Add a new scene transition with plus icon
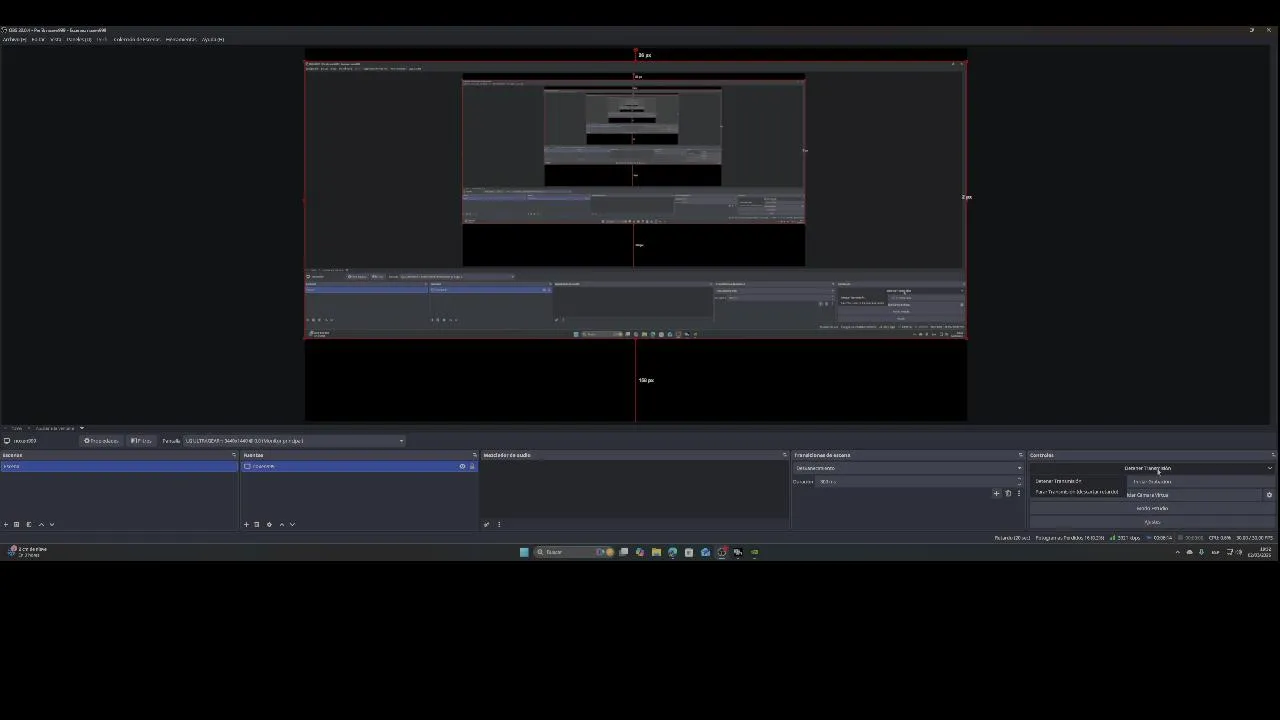Image resolution: width=1280 pixels, height=720 pixels. [996, 493]
